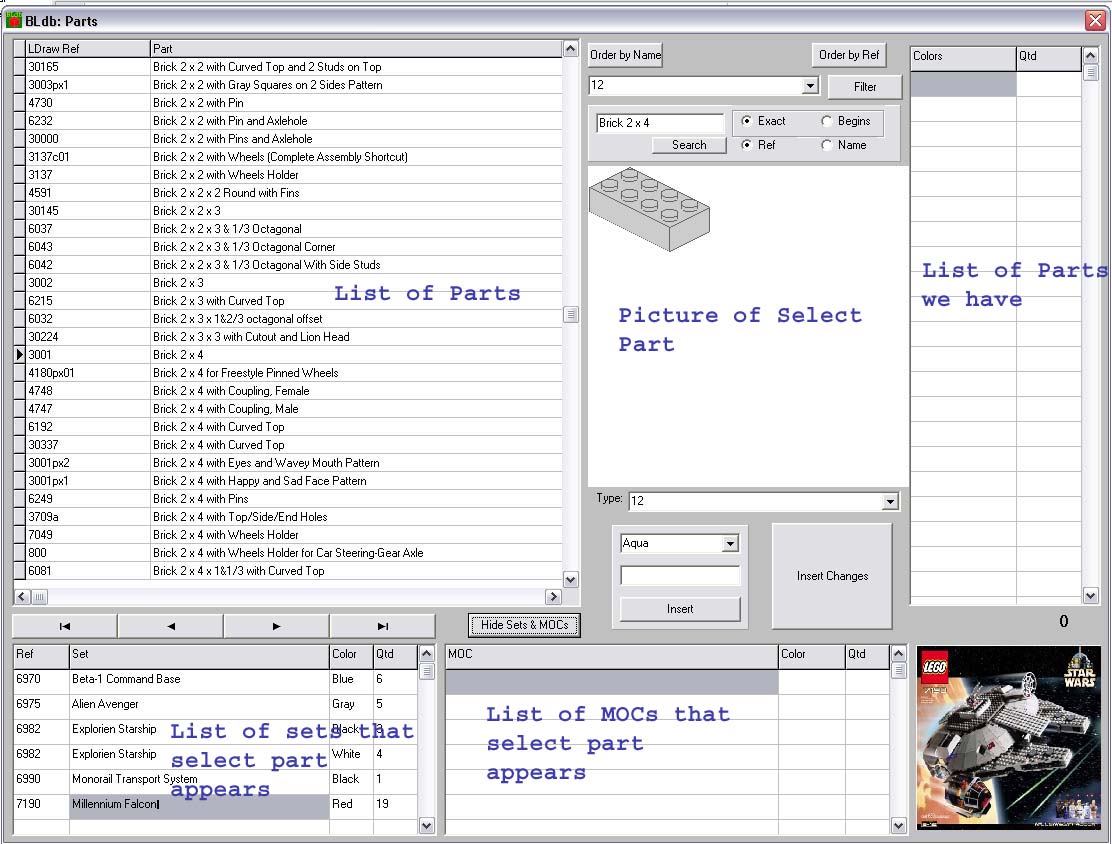Screen dimensions: 1112x844
Task: Click row selector beside 30165
Action: 19,67
